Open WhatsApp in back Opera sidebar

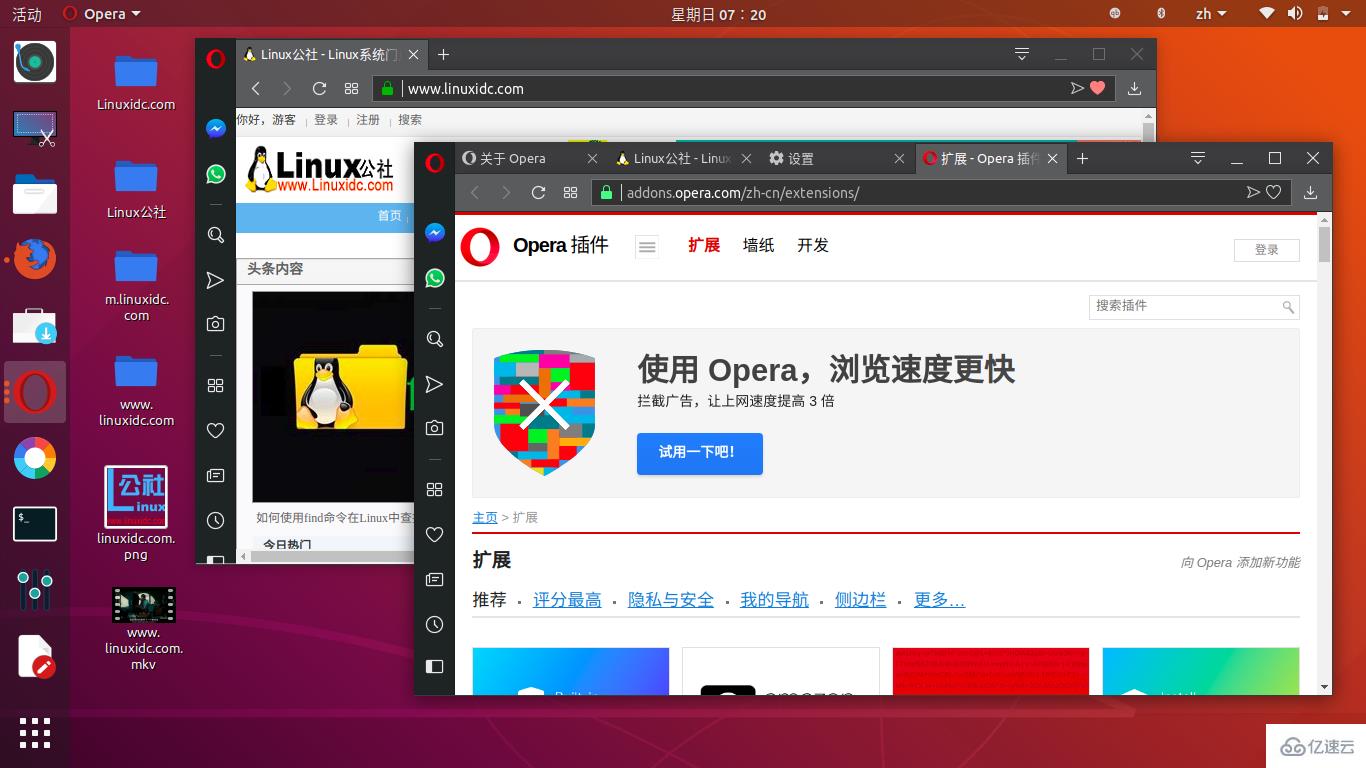pyautogui.click(x=215, y=174)
